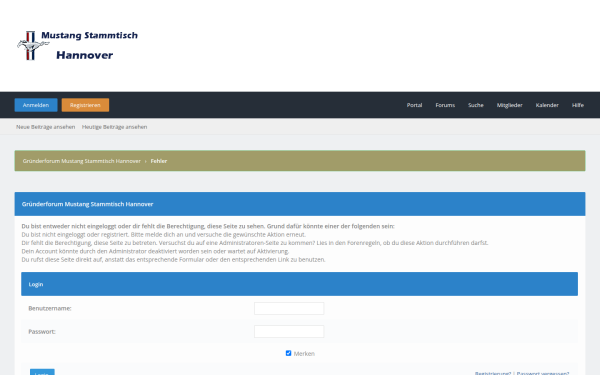Focus the Benutzername input field
This screenshot has width=600, height=375.
289,308
